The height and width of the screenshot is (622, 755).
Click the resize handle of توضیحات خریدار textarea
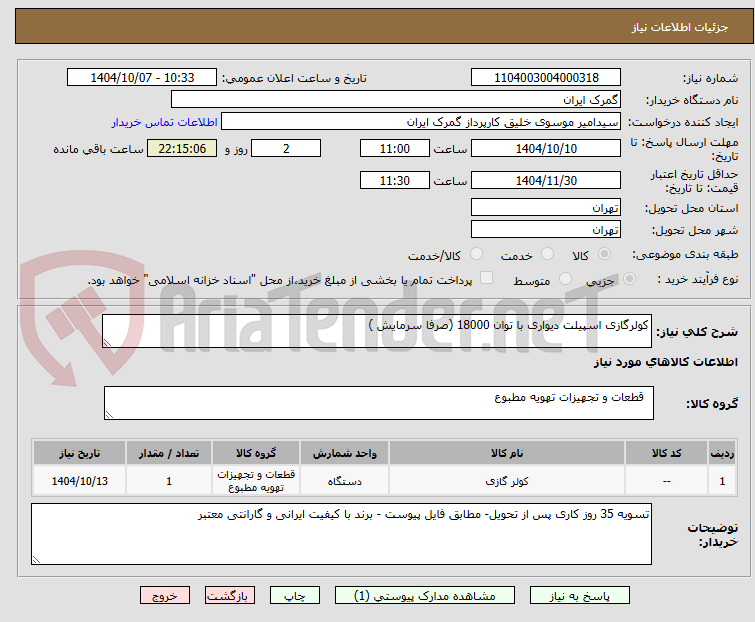point(36,559)
